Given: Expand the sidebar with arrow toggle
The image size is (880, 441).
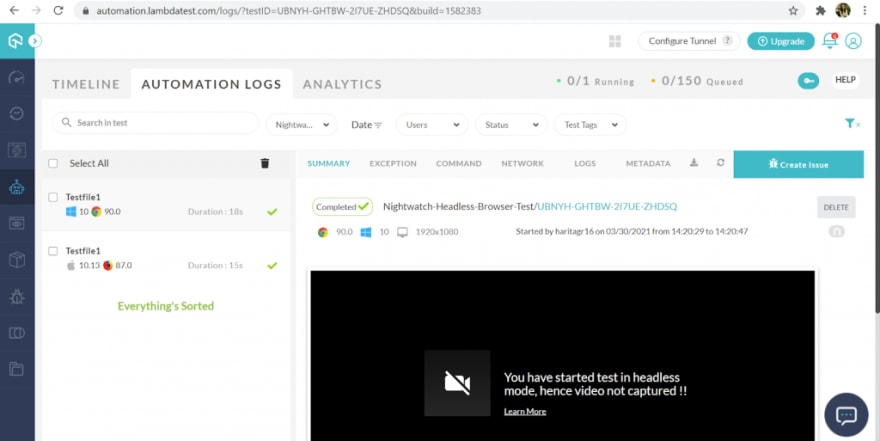Looking at the screenshot, I should (35, 41).
